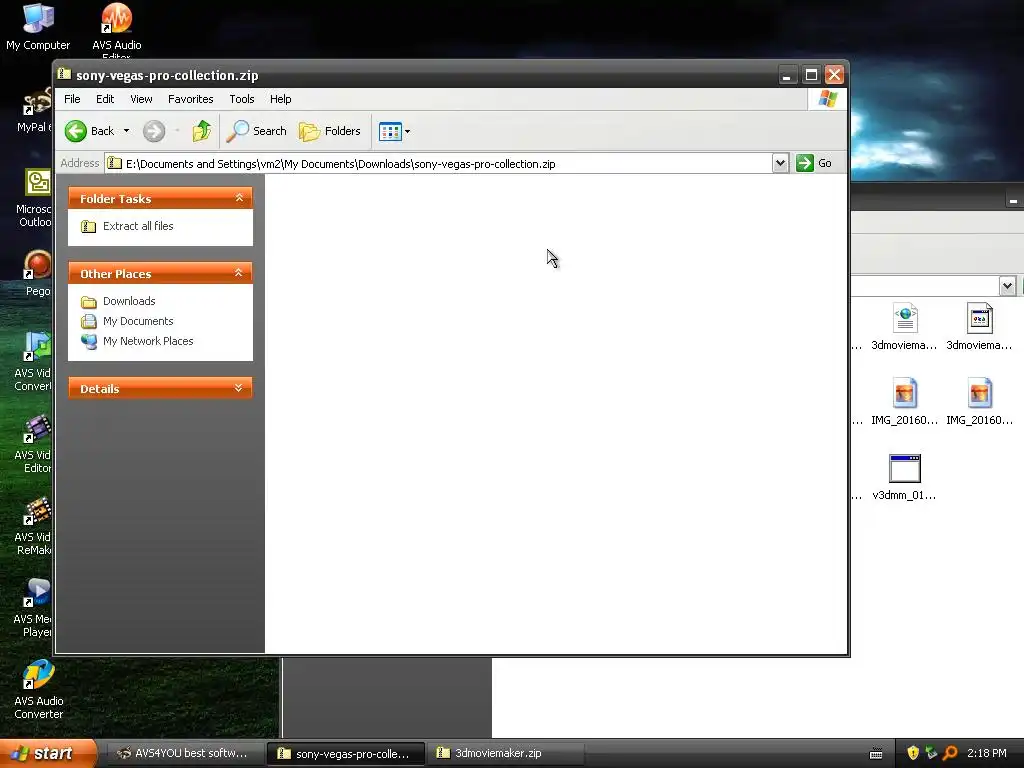Open Downloads in Other Places

129,301
